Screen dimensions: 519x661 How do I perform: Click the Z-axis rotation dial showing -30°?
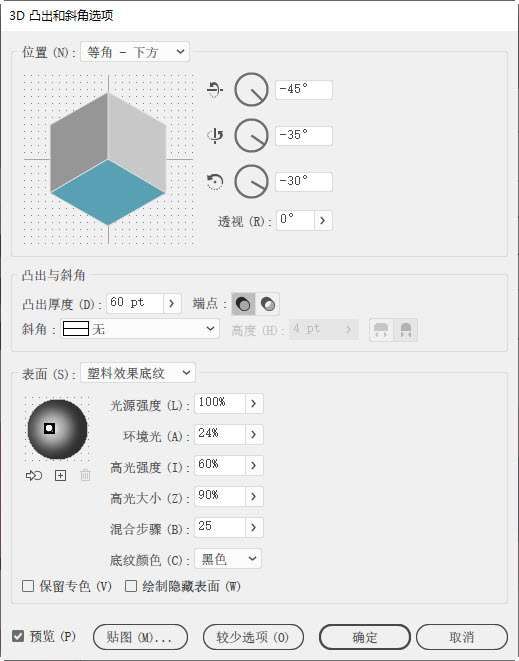pos(251,181)
